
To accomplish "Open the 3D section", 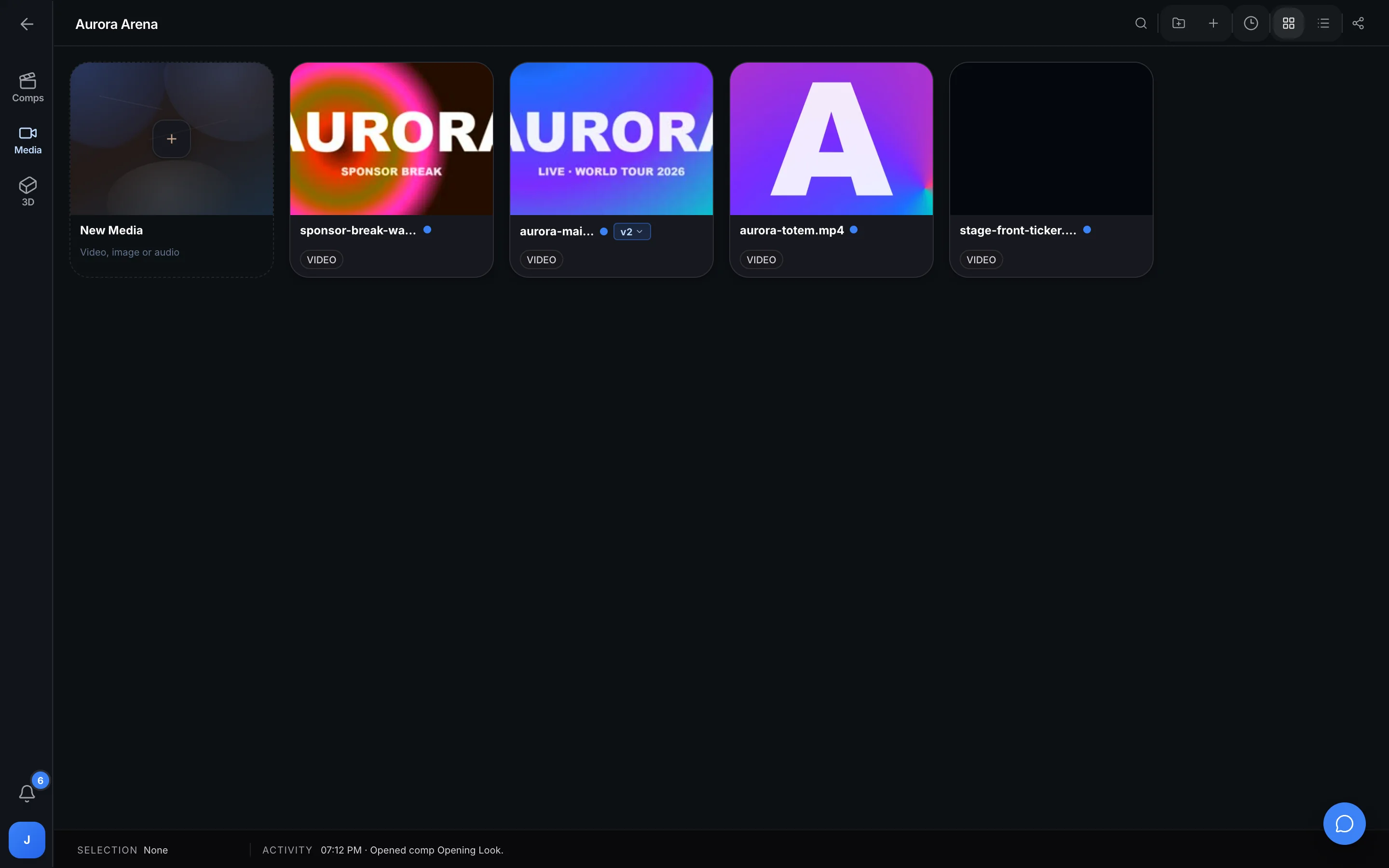I will [x=27, y=192].
